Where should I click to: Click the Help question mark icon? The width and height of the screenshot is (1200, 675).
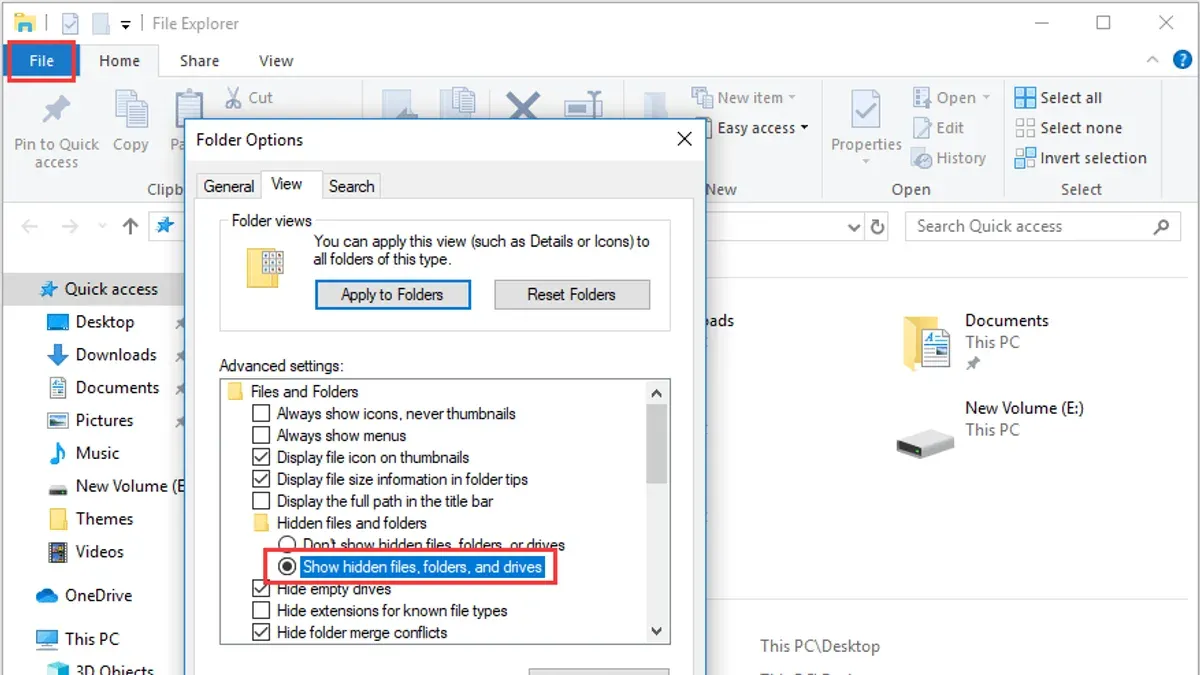tap(1181, 60)
